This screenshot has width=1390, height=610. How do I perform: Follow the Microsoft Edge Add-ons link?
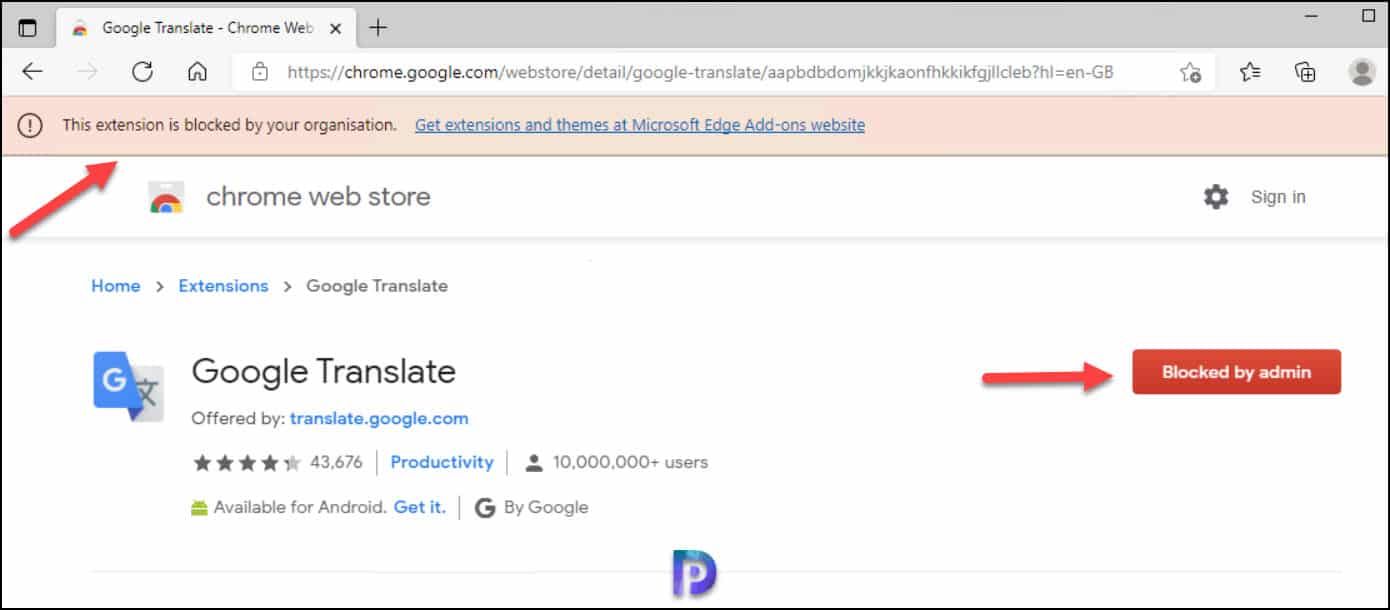coord(639,124)
